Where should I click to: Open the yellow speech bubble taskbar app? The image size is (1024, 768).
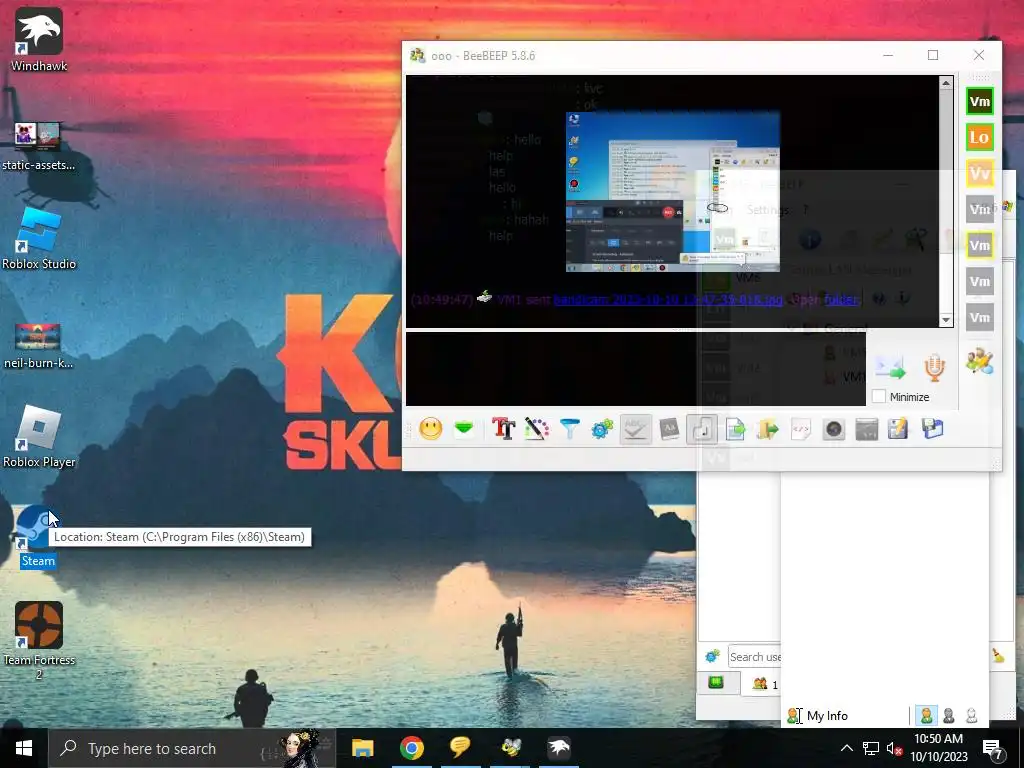[460, 748]
